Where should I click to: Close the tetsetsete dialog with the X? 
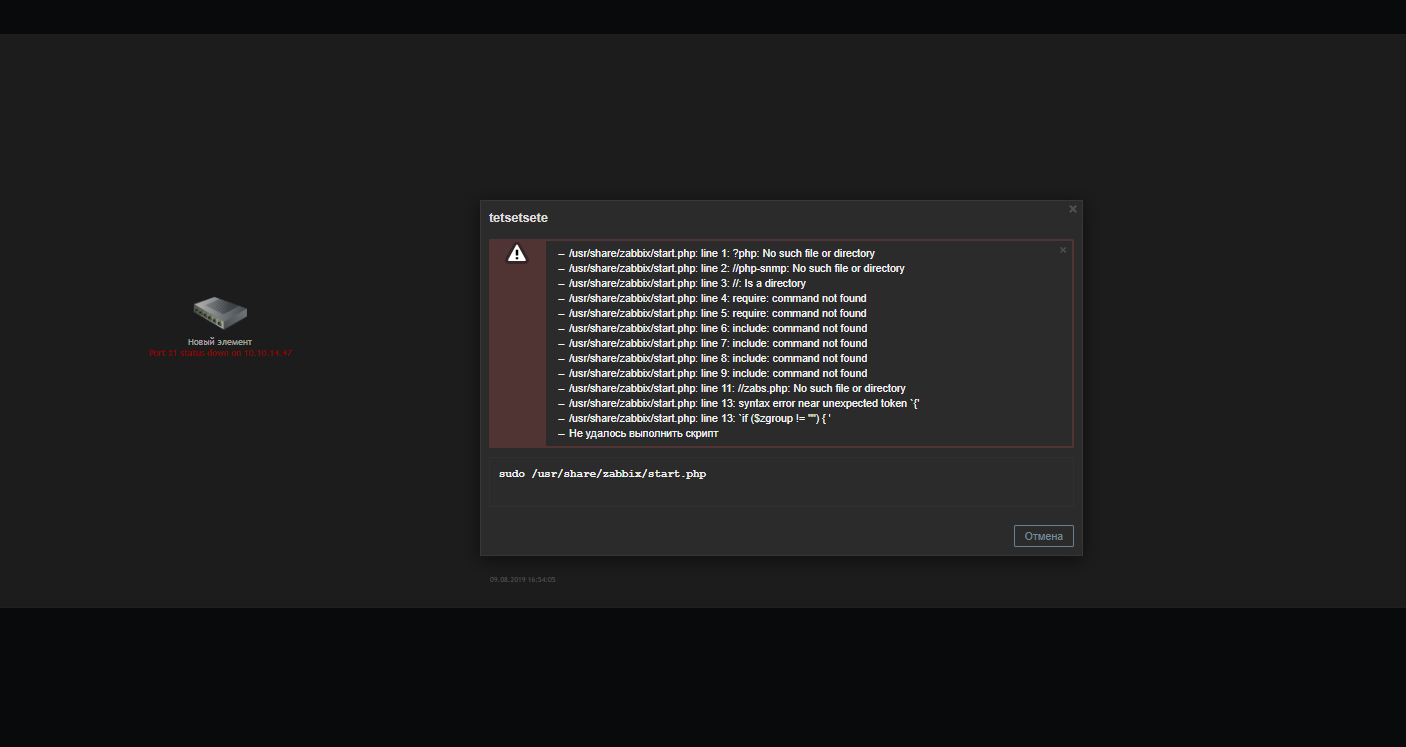click(x=1073, y=209)
